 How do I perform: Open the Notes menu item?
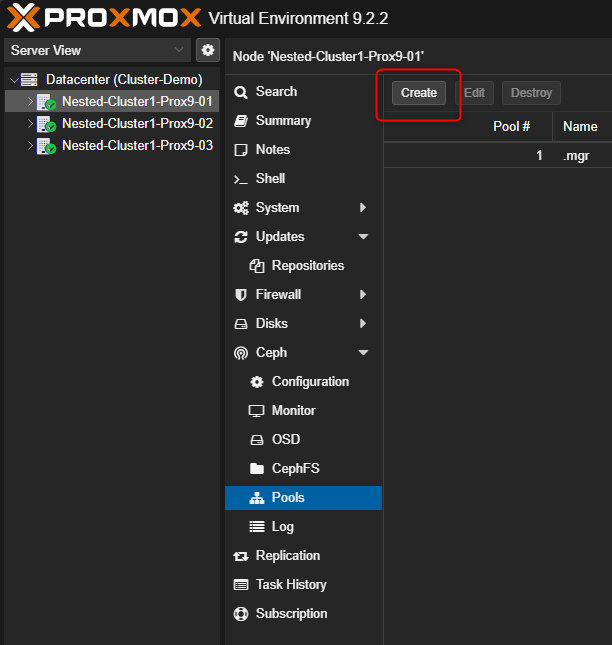click(x=304, y=150)
